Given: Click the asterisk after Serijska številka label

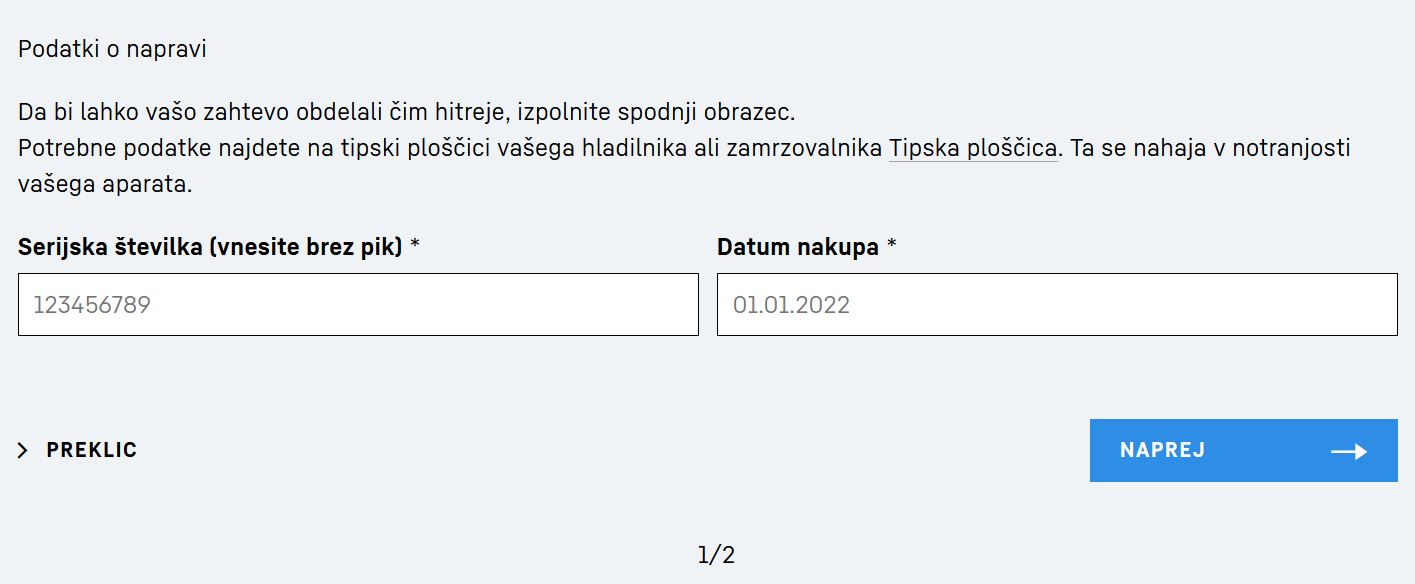Looking at the screenshot, I should point(415,246).
